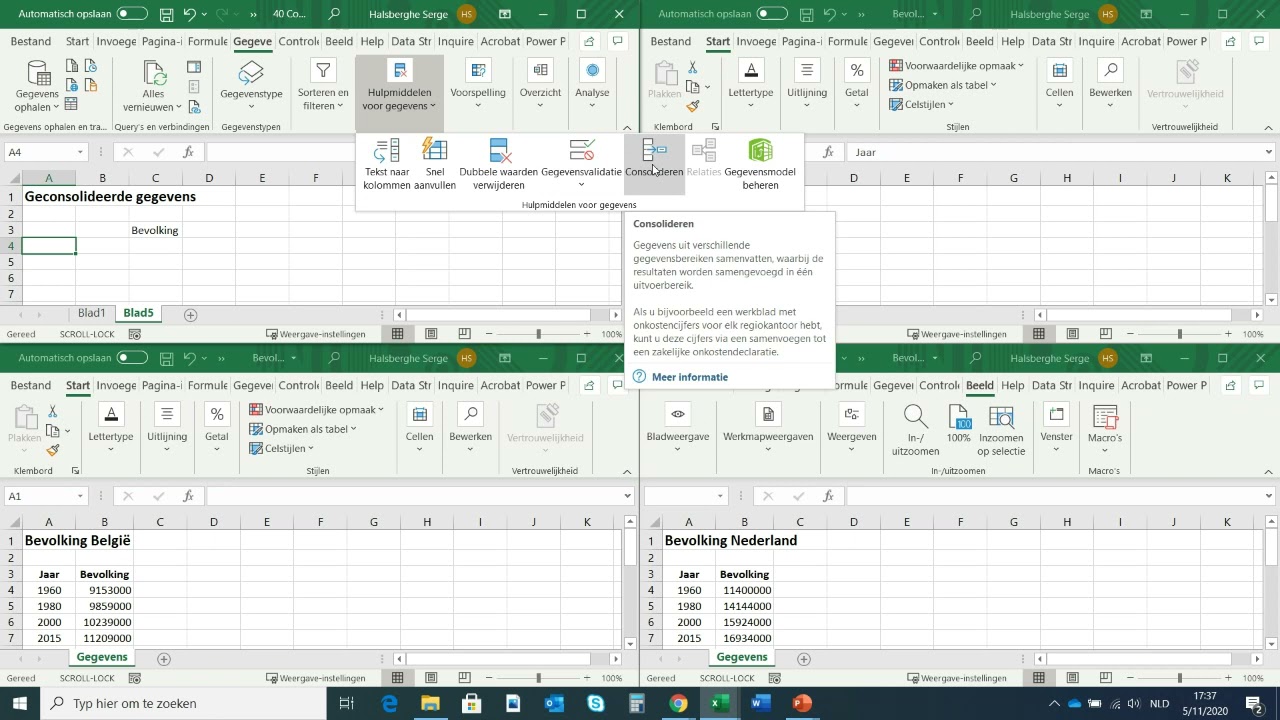Toggle Automatisch opslaan in top-right window
Image resolution: width=1280 pixels, height=720 pixels.
(772, 14)
